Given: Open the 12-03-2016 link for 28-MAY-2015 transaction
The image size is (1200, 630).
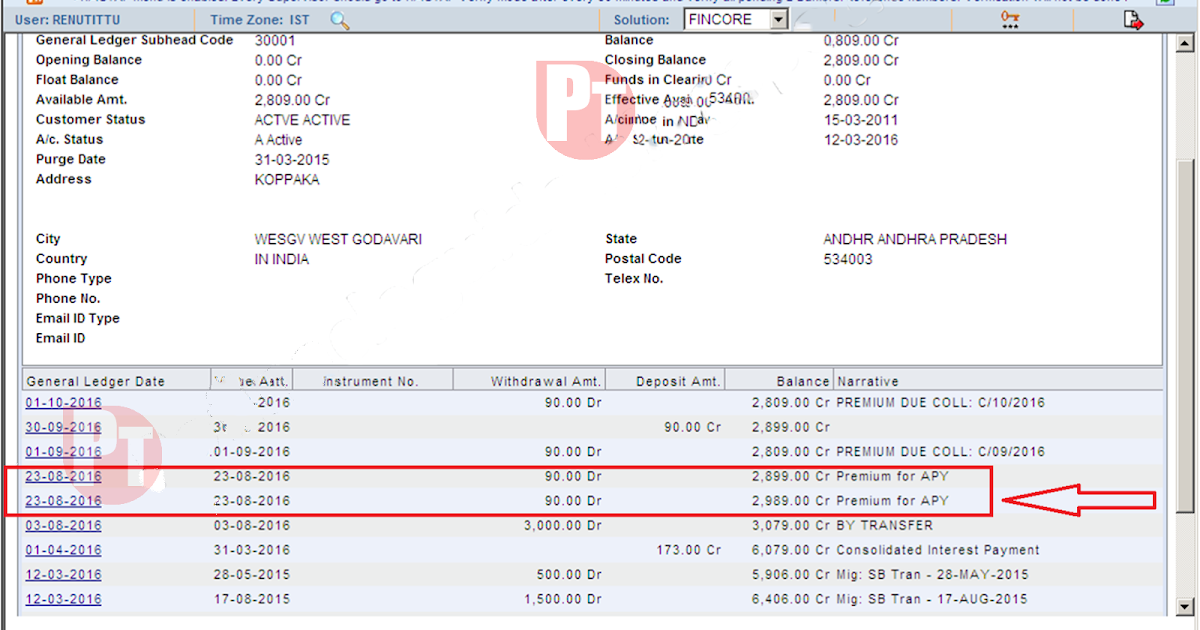Looking at the screenshot, I should 64,574.
